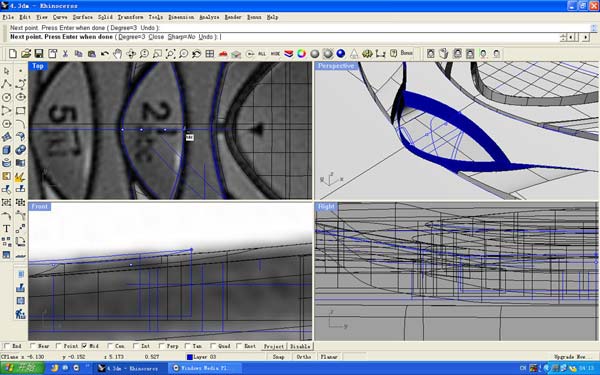
Task: Click the New file icon in toolbar
Action: pos(13,54)
